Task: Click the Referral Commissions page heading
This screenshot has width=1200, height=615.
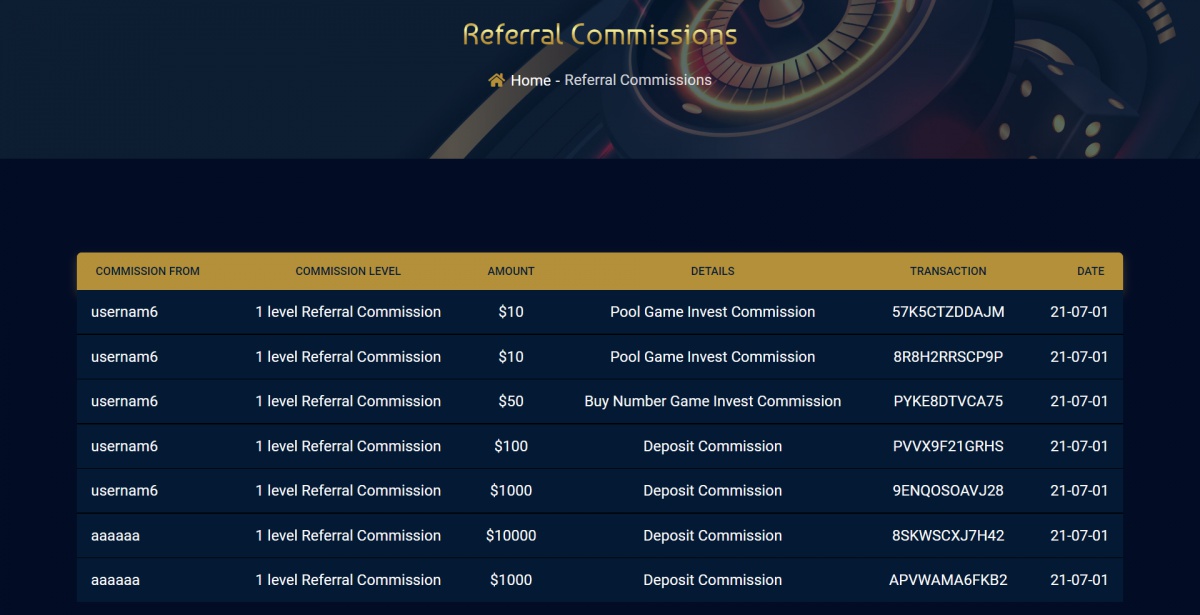Action: (600, 35)
